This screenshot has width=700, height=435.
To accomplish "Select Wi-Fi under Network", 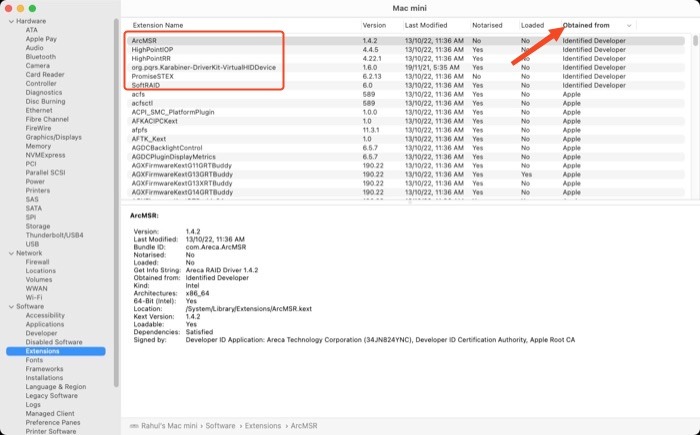I will click(x=34, y=297).
